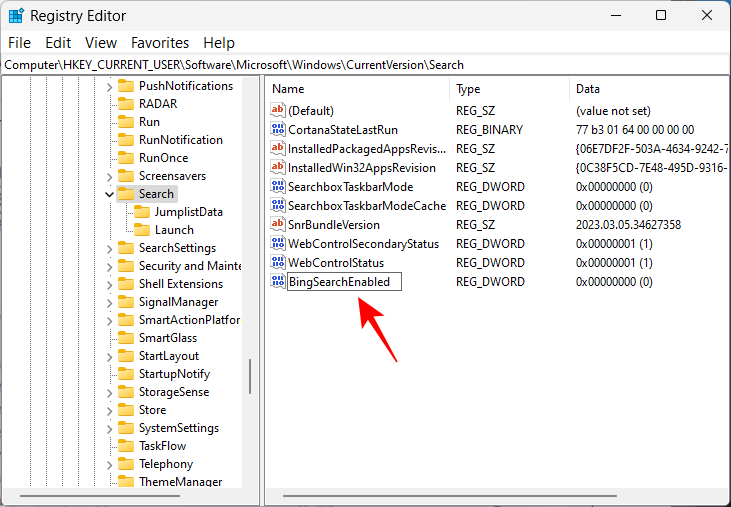Click the (Default) string value icon

pyautogui.click(x=278, y=111)
